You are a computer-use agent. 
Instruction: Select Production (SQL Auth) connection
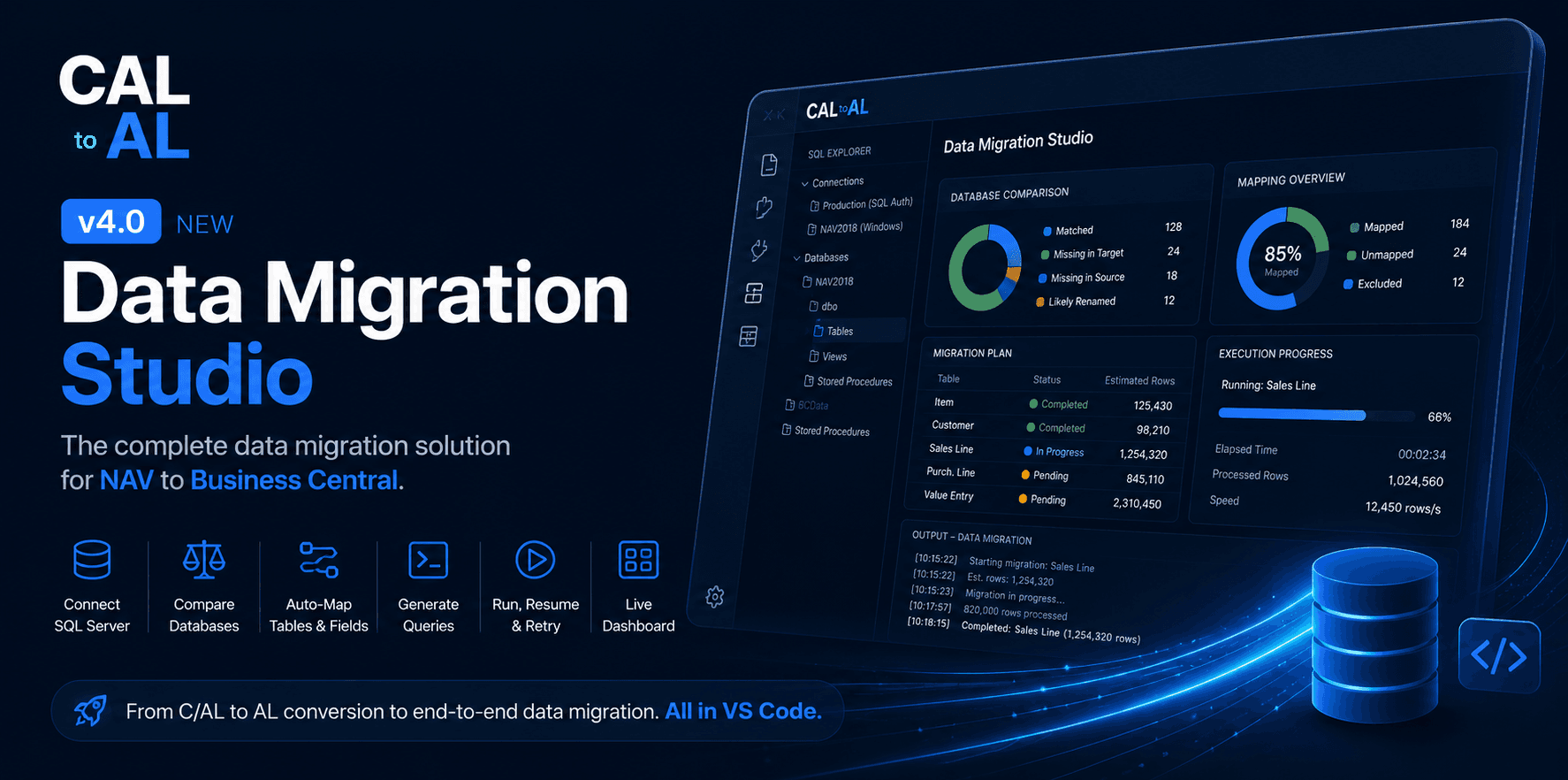coord(861,204)
